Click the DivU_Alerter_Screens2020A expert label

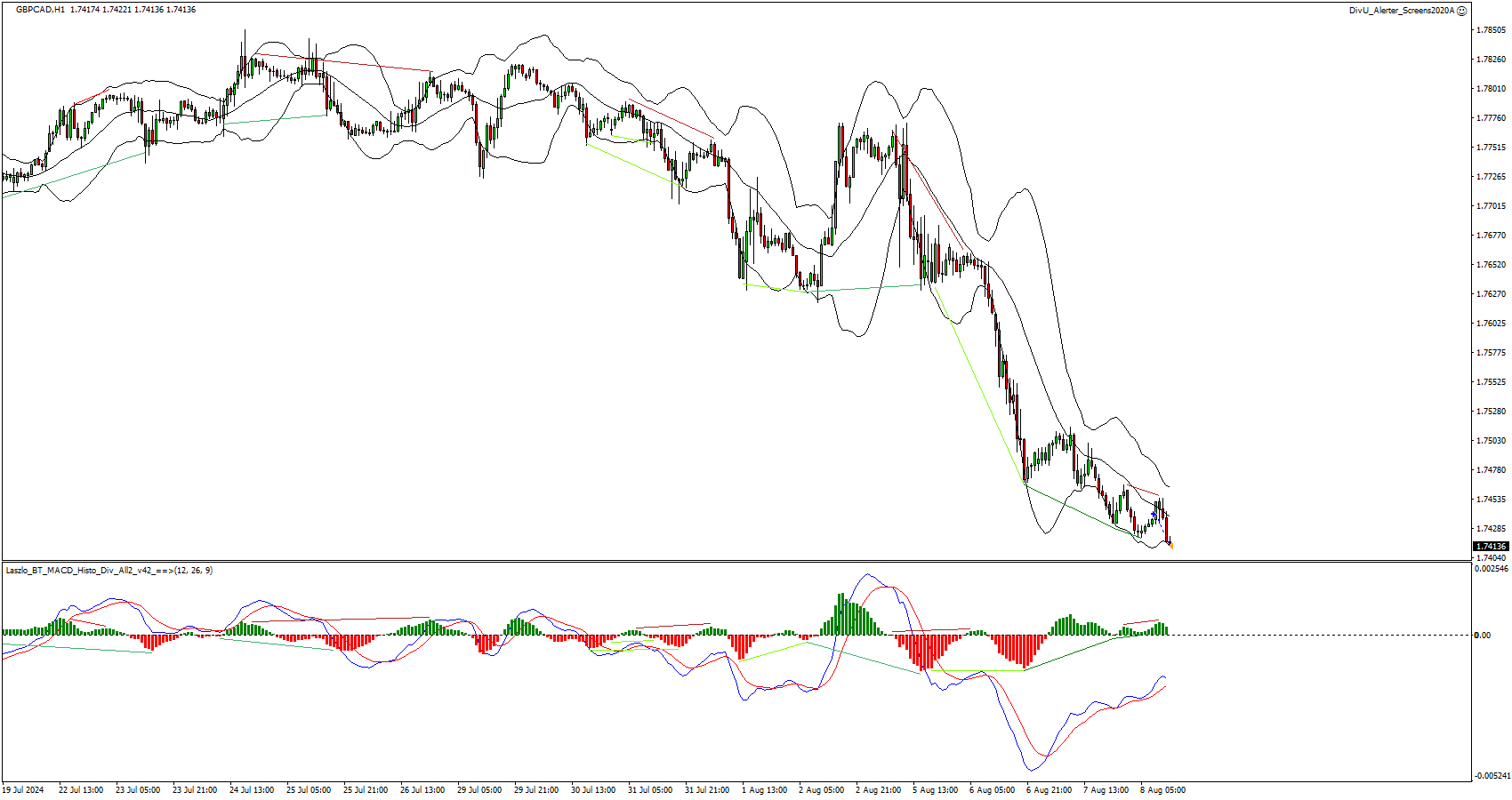[1401, 11]
